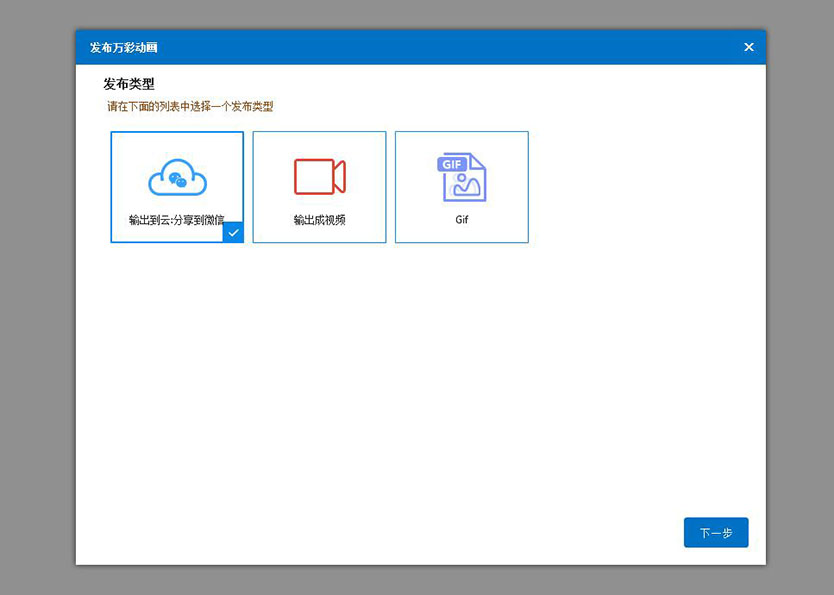The width and height of the screenshot is (834, 595).
Task: Close the 发布万彩动画 dialog
Action: tap(749, 47)
